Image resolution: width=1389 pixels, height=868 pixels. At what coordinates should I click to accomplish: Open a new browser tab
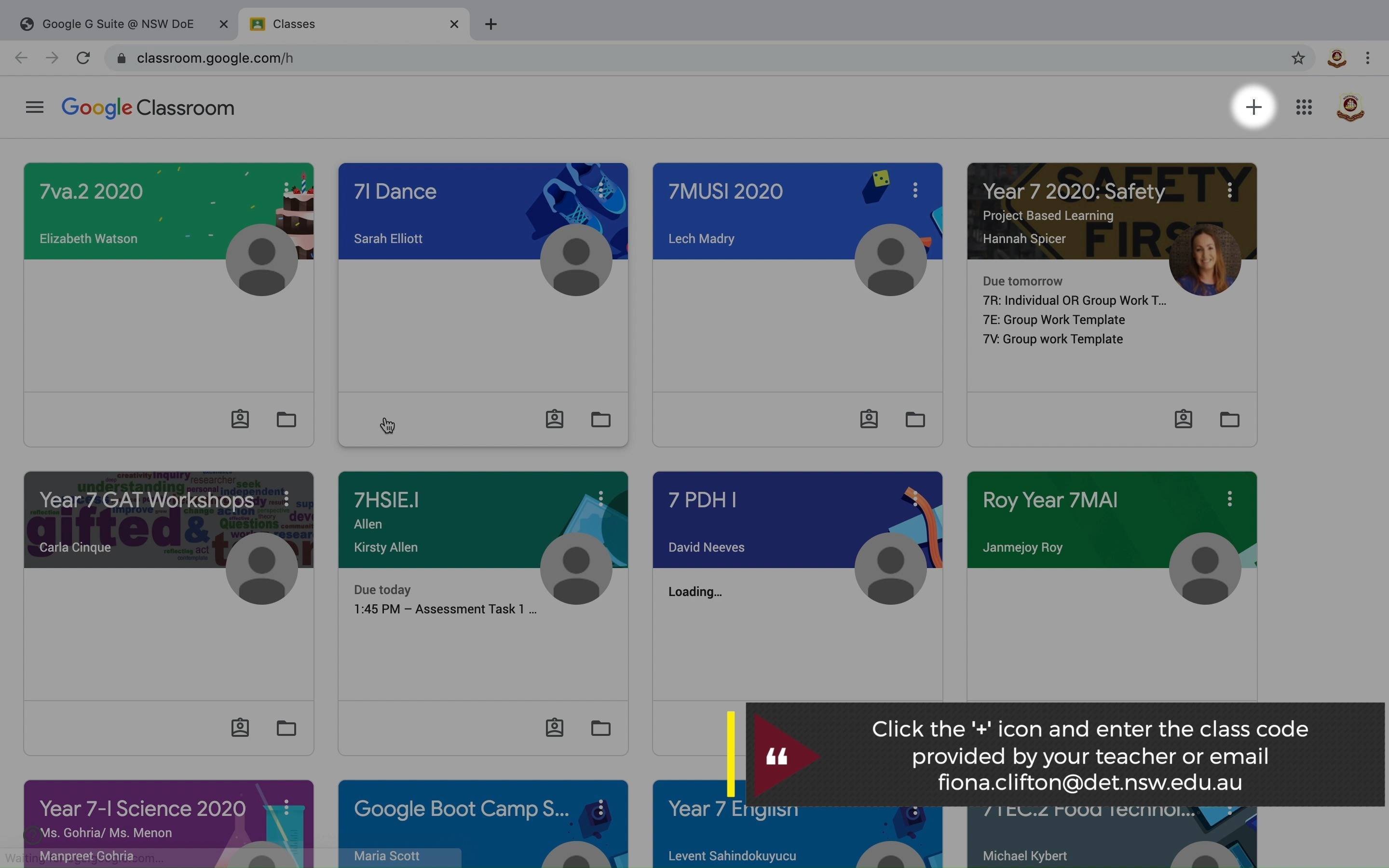coord(491,24)
